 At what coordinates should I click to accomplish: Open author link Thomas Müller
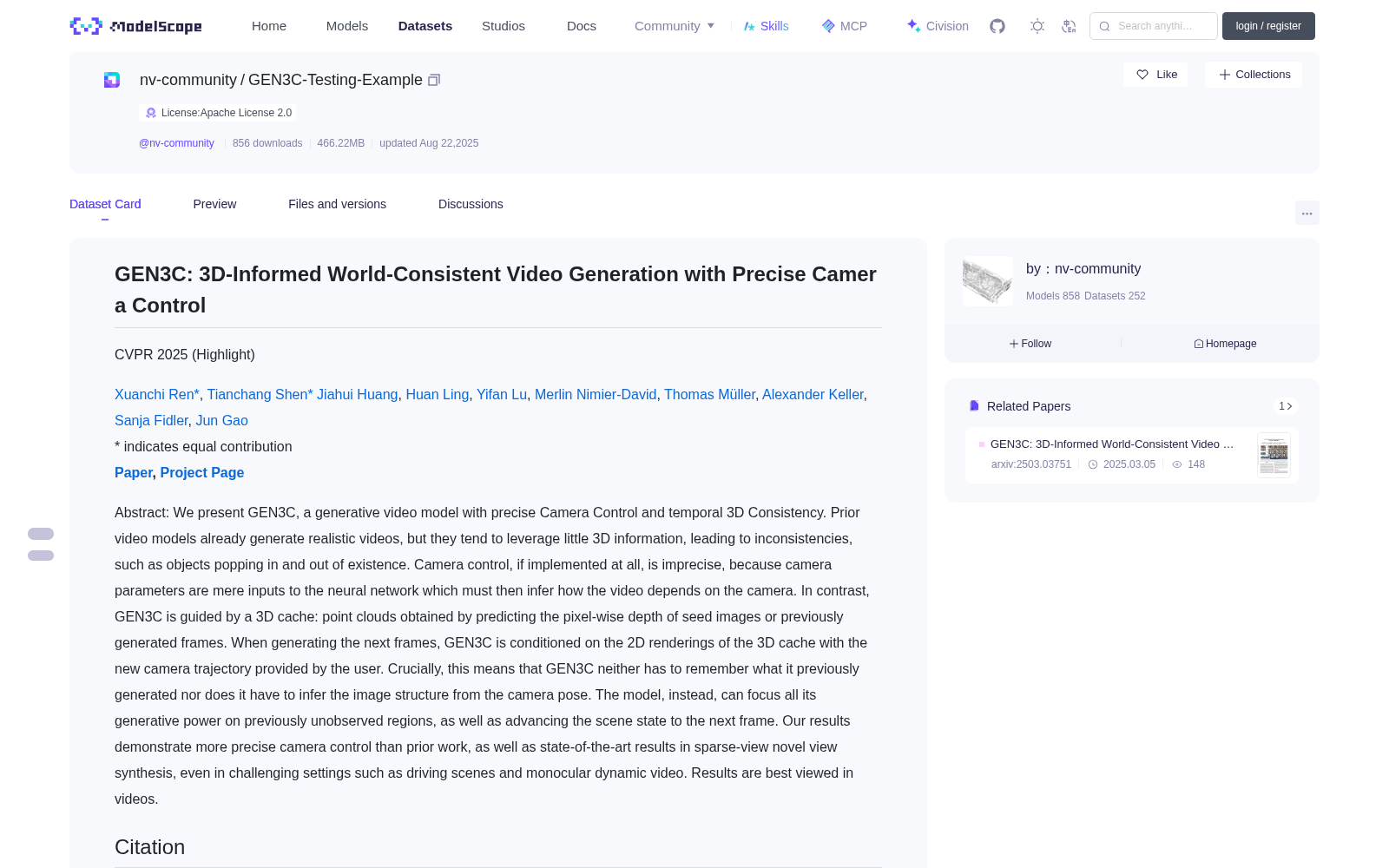coord(709,394)
